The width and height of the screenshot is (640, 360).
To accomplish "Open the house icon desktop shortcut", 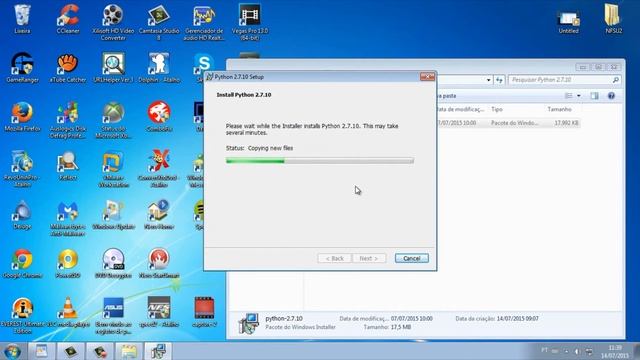I will [159, 215].
